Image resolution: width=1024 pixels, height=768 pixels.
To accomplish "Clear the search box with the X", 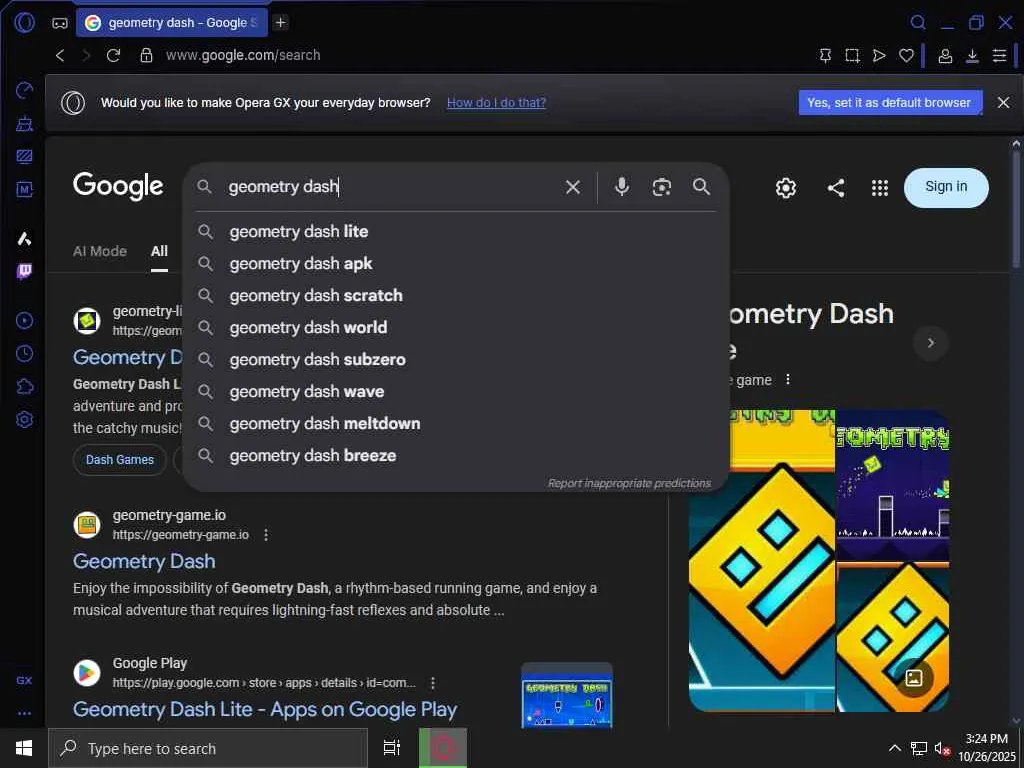I will [573, 187].
